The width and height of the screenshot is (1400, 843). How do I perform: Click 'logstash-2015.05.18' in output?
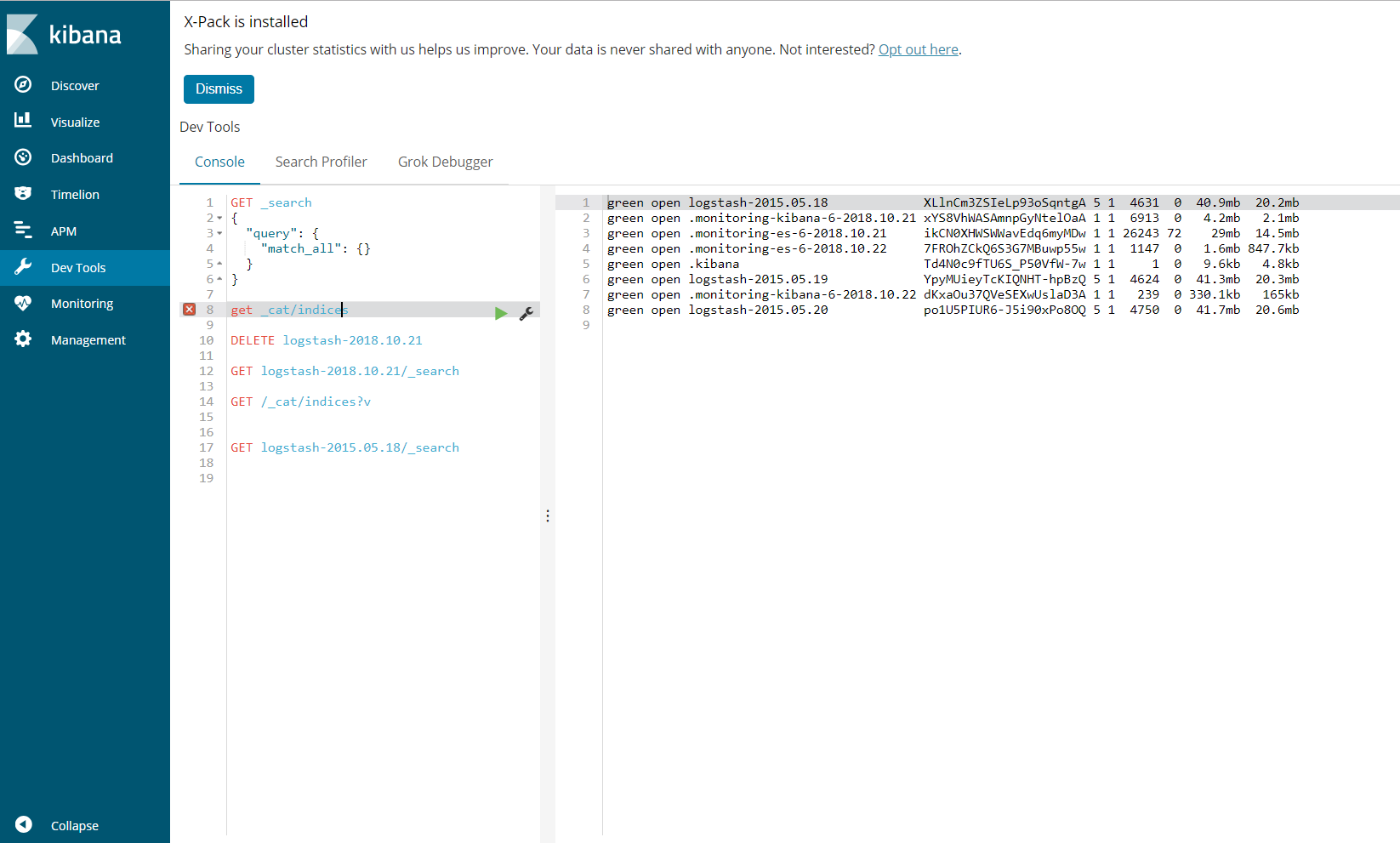(758, 202)
